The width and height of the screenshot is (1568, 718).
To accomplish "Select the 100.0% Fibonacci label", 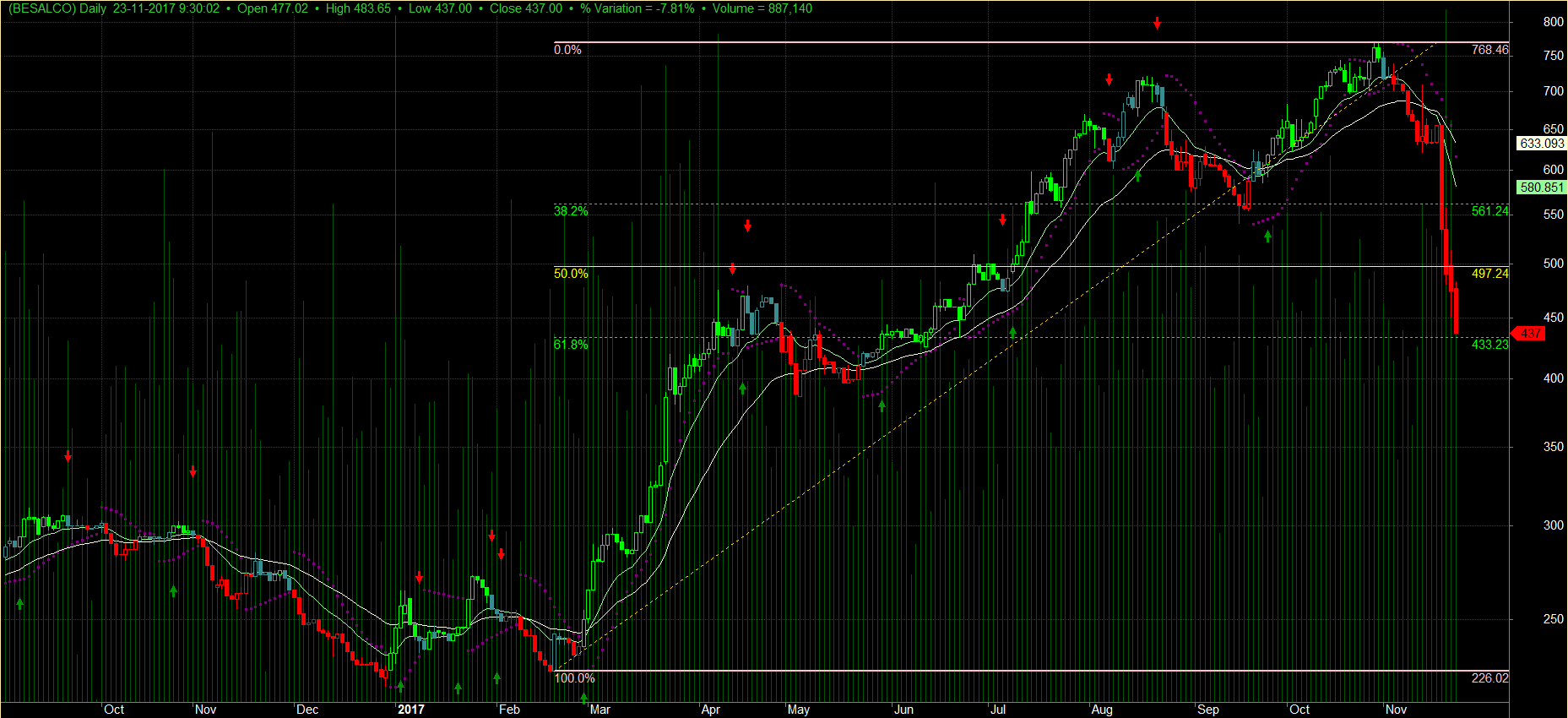I will click(x=574, y=678).
